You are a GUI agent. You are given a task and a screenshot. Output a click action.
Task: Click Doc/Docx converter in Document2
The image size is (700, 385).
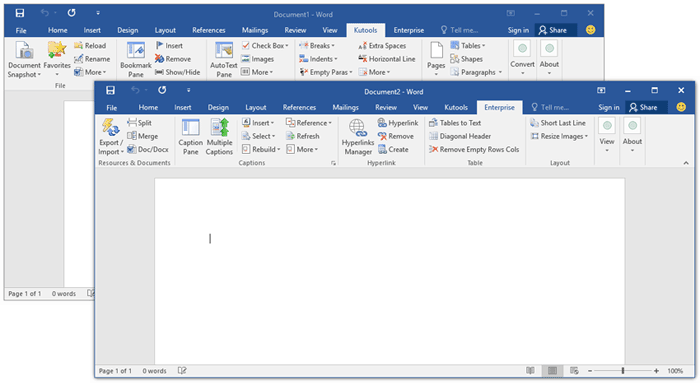coord(148,149)
